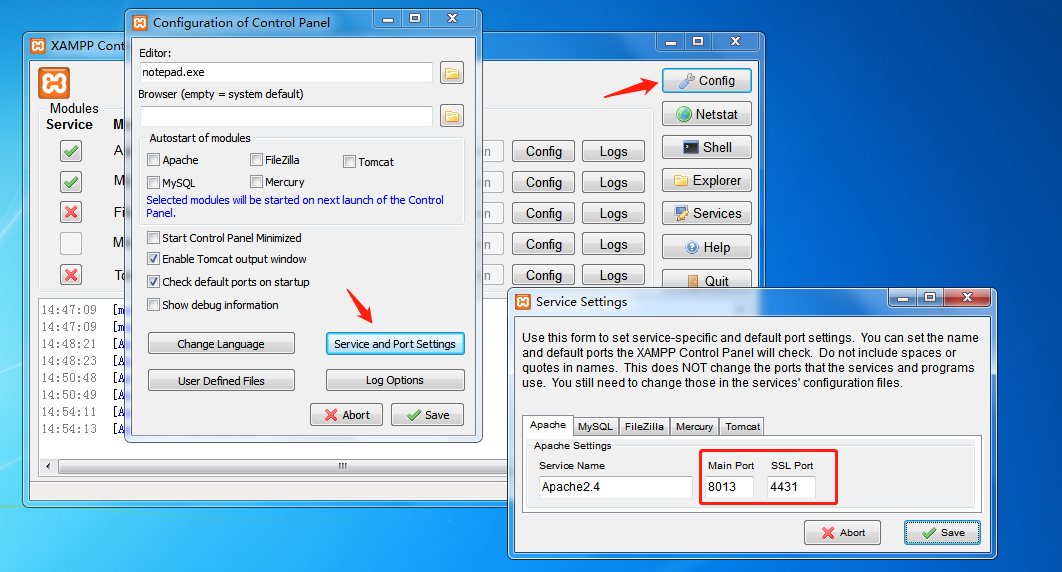1062x572 pixels.
Task: Click left arrow of log scrollbar
Action: (x=47, y=466)
